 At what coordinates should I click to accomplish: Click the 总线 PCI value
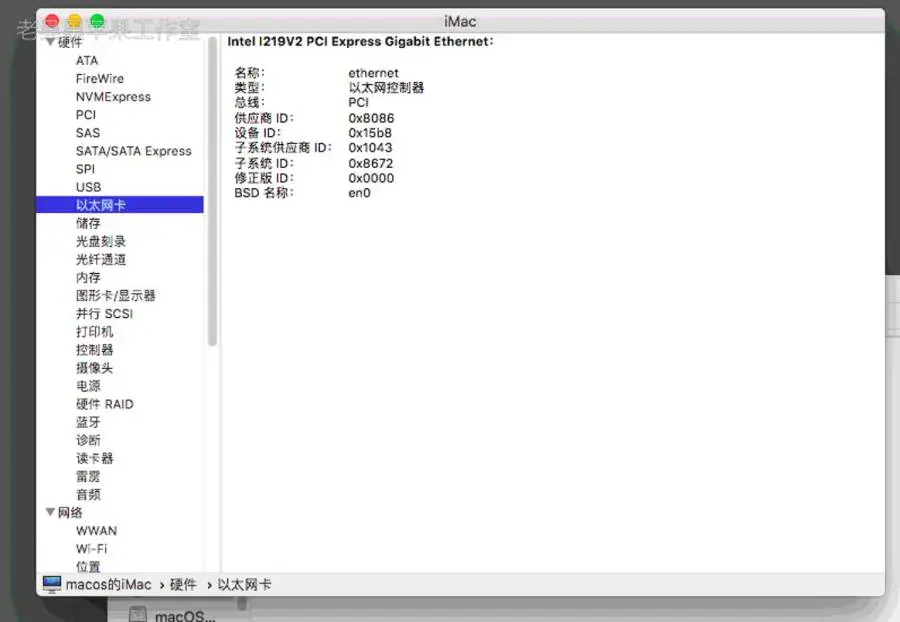358,103
